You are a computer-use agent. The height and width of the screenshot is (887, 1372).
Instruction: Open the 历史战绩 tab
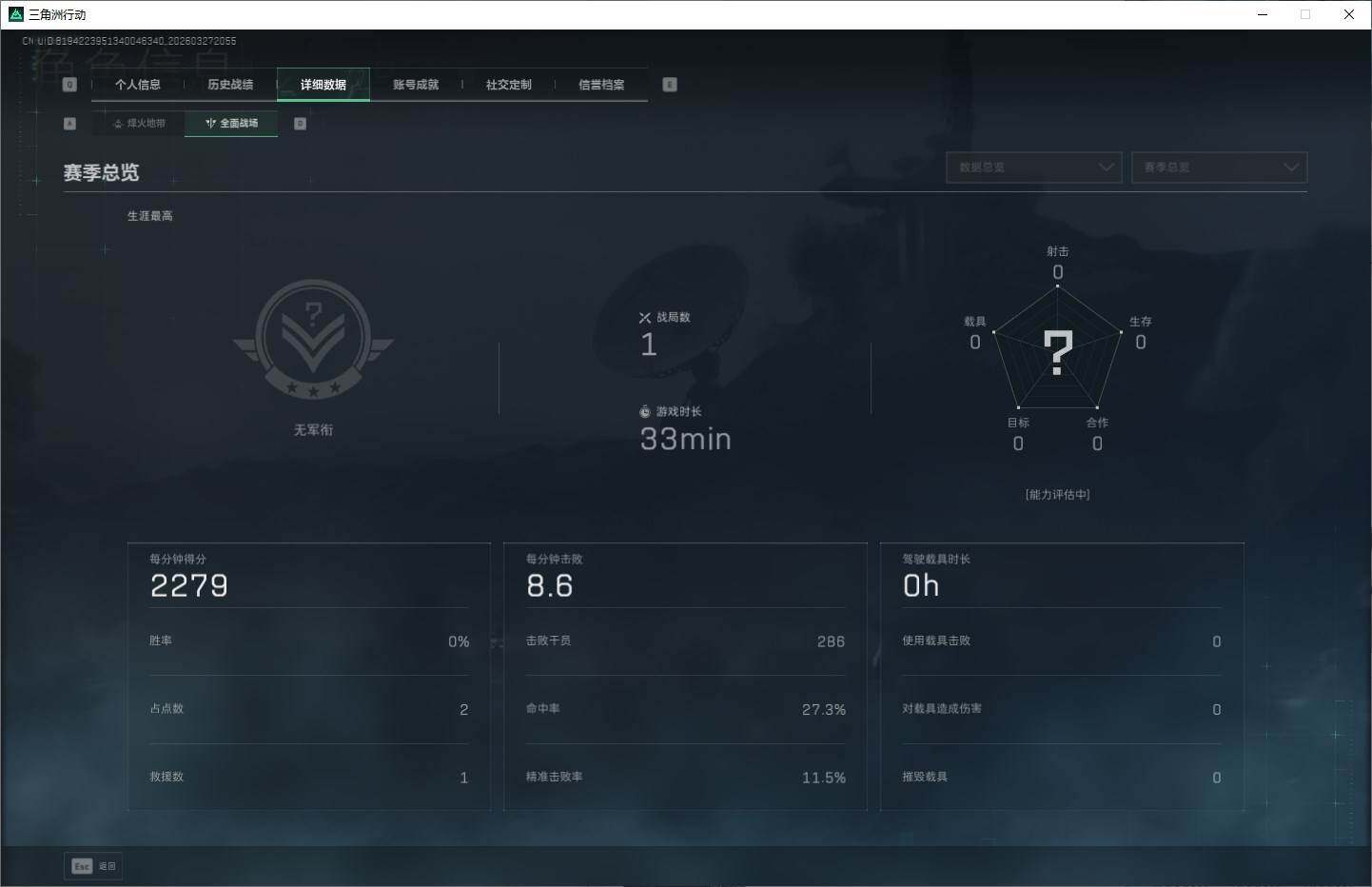pos(230,85)
